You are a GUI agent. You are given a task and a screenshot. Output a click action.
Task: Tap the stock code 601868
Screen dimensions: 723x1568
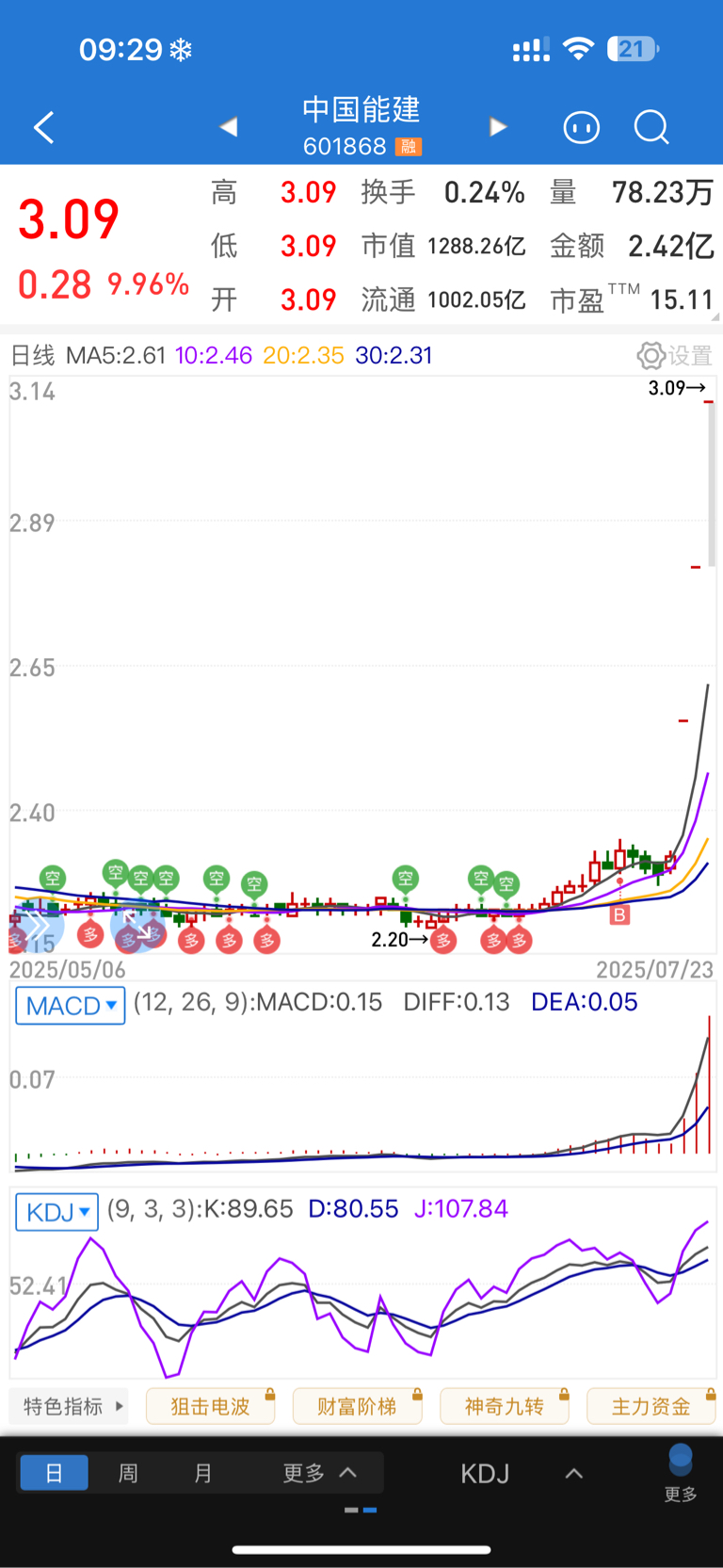pos(345,147)
